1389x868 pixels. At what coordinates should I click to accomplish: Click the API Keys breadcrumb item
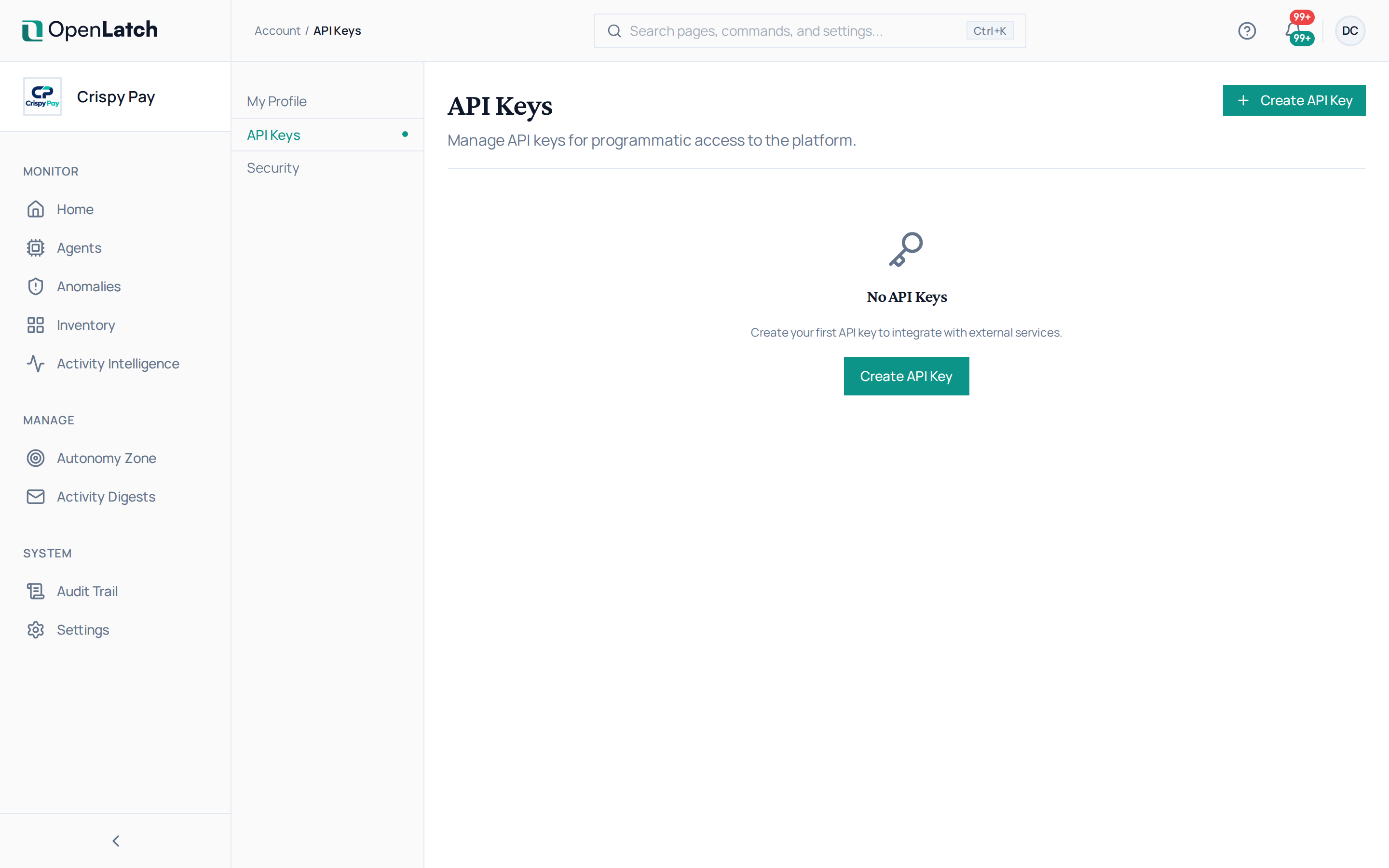337,30
